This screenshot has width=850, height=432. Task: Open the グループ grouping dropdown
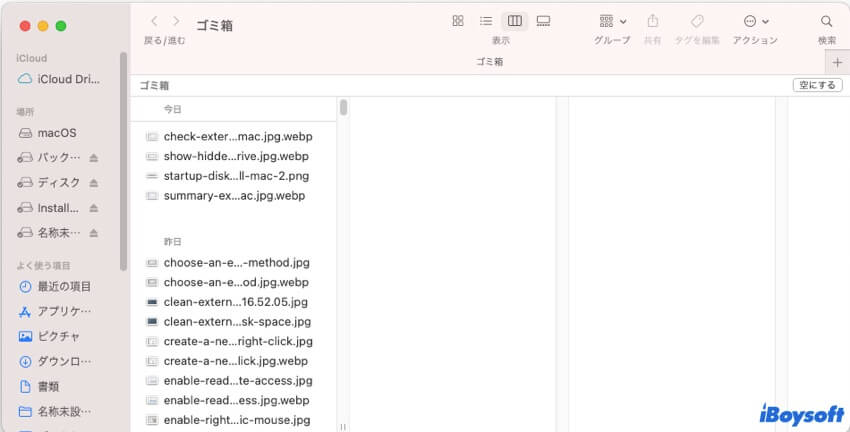tap(612, 21)
